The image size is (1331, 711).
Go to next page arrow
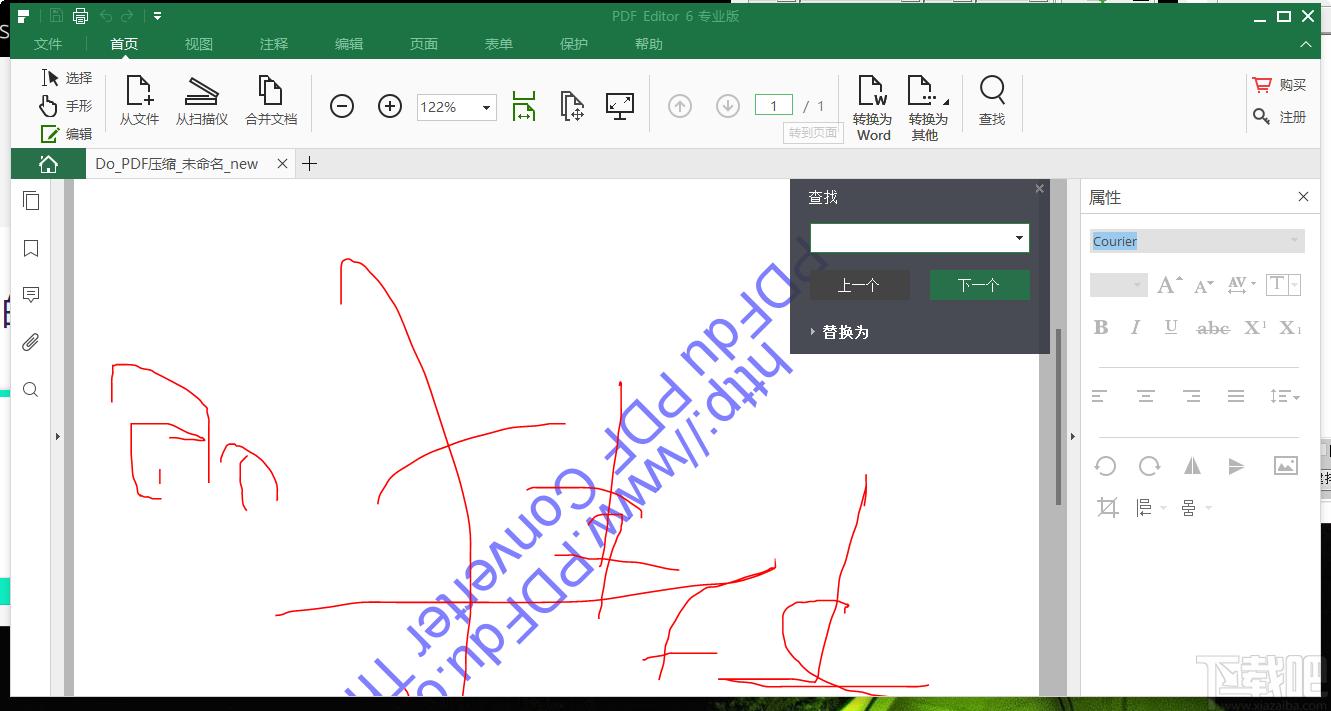coord(728,106)
